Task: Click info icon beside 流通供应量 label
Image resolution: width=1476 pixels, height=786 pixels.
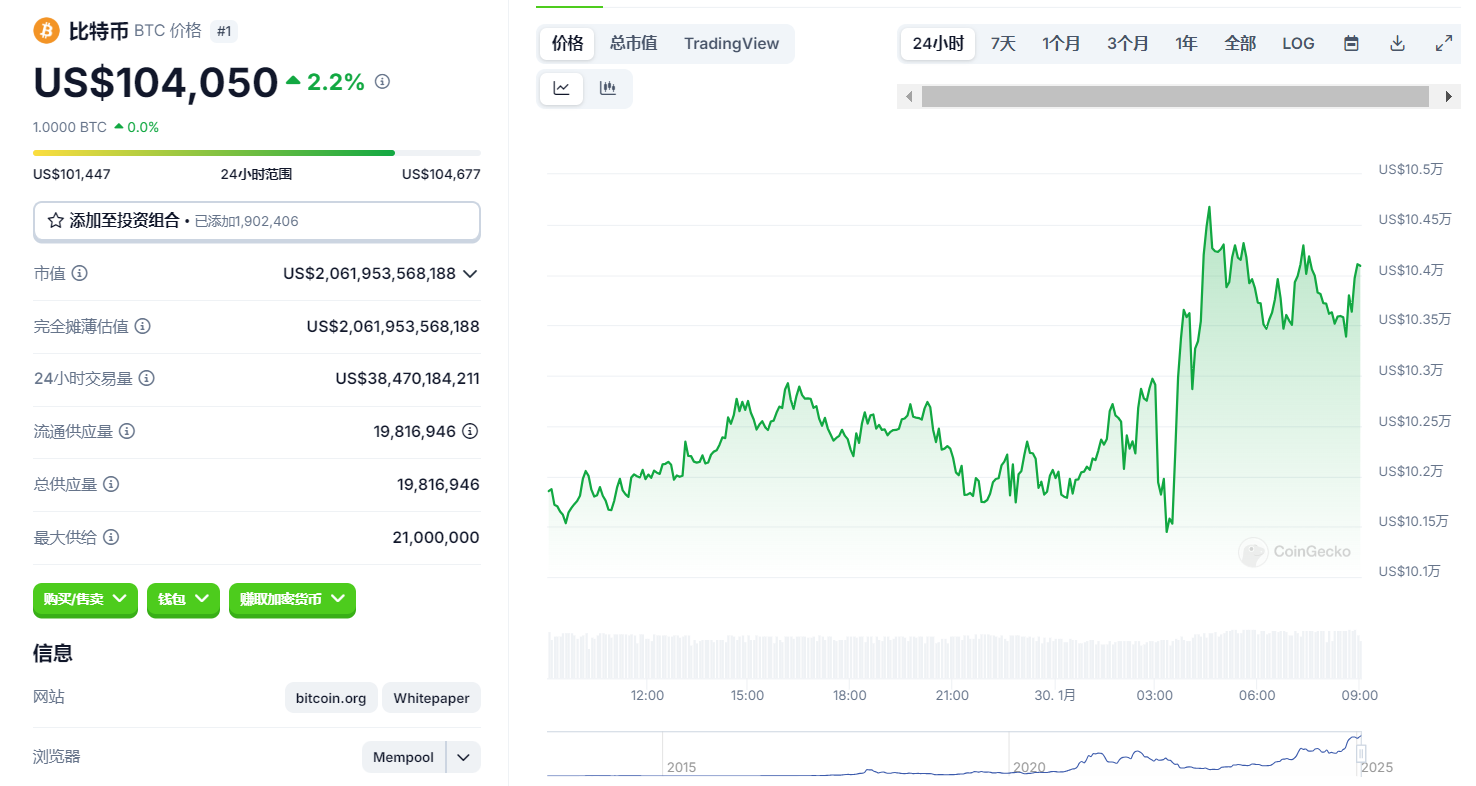Action: pos(127,431)
